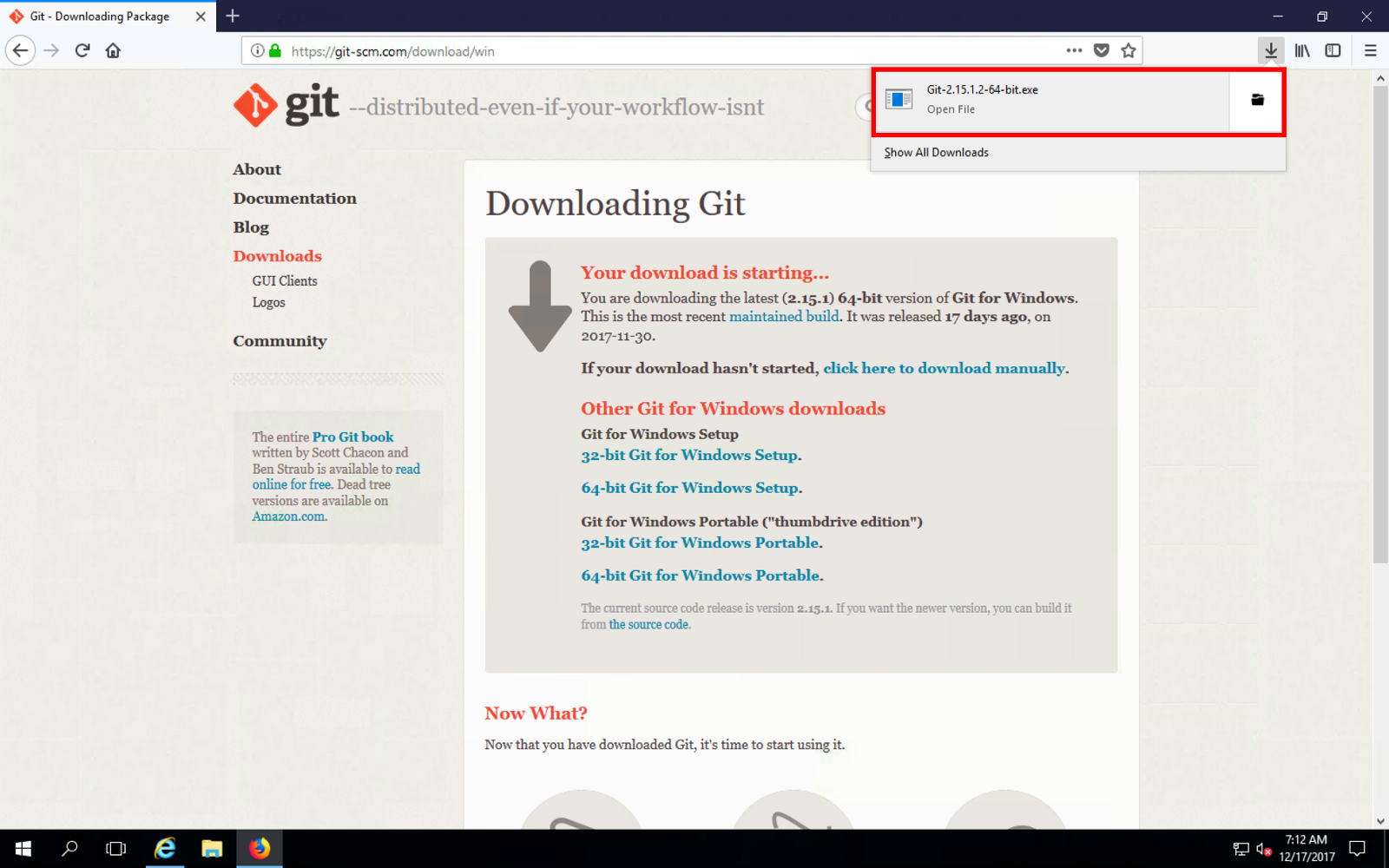1389x868 pixels.
Task: Click the 'Other Git for Windows downloads' heading
Action: coord(734,409)
